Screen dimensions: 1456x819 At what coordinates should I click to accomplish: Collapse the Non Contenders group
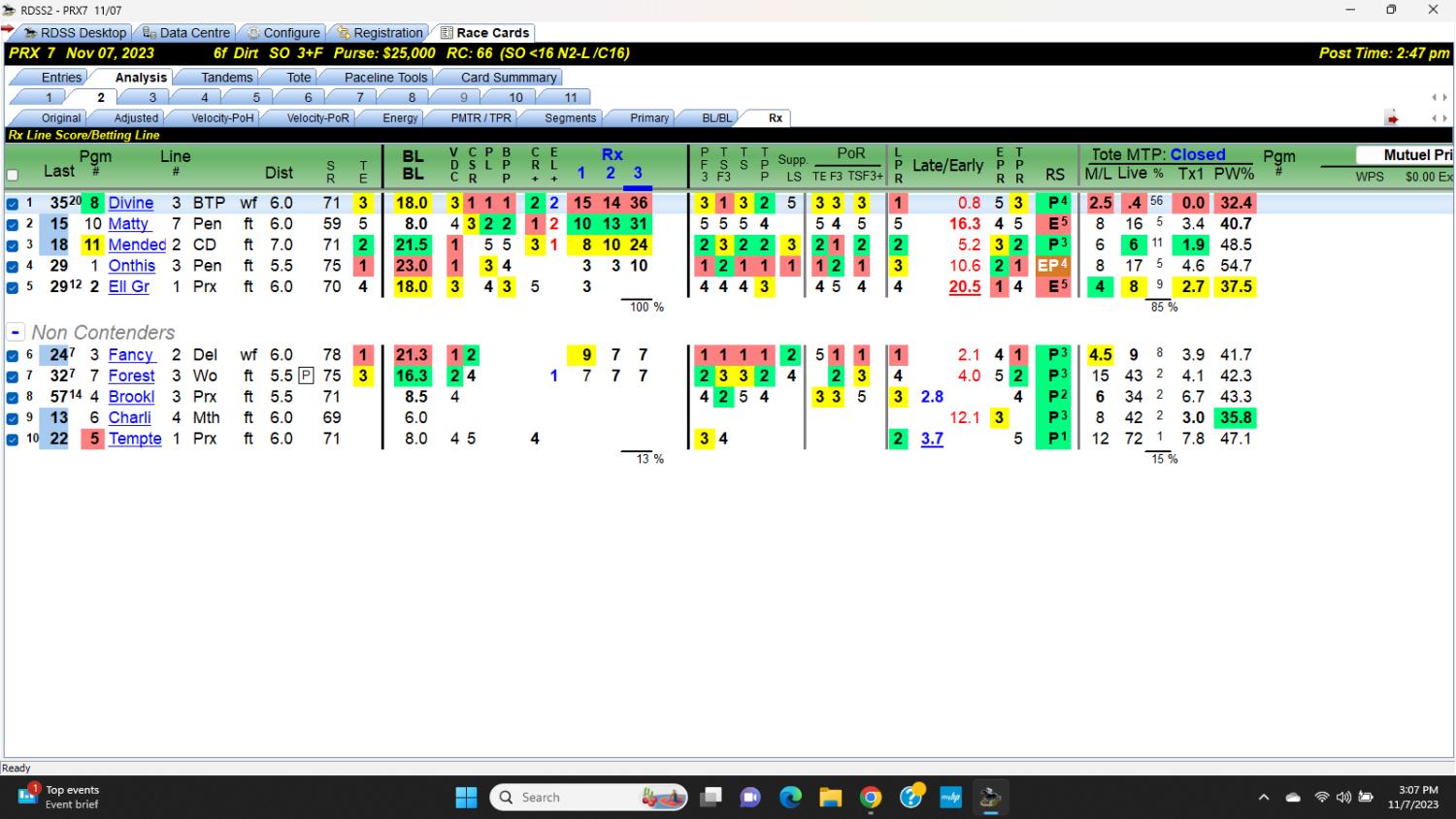pyautogui.click(x=16, y=332)
